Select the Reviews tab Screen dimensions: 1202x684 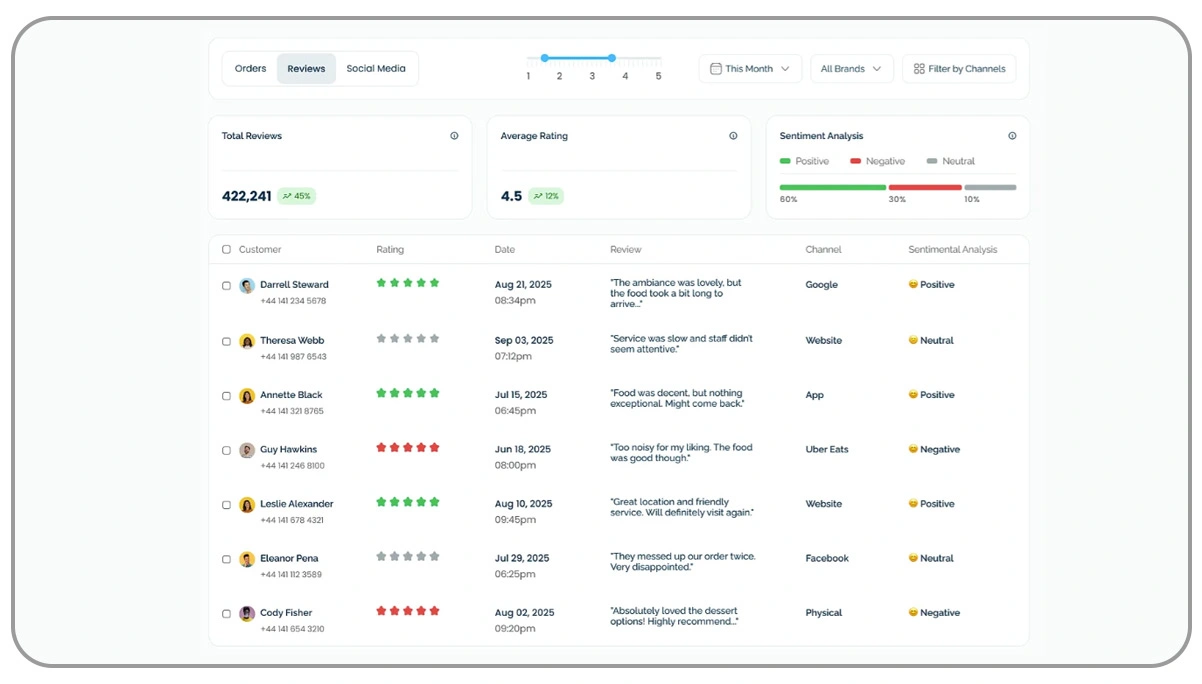click(x=306, y=68)
